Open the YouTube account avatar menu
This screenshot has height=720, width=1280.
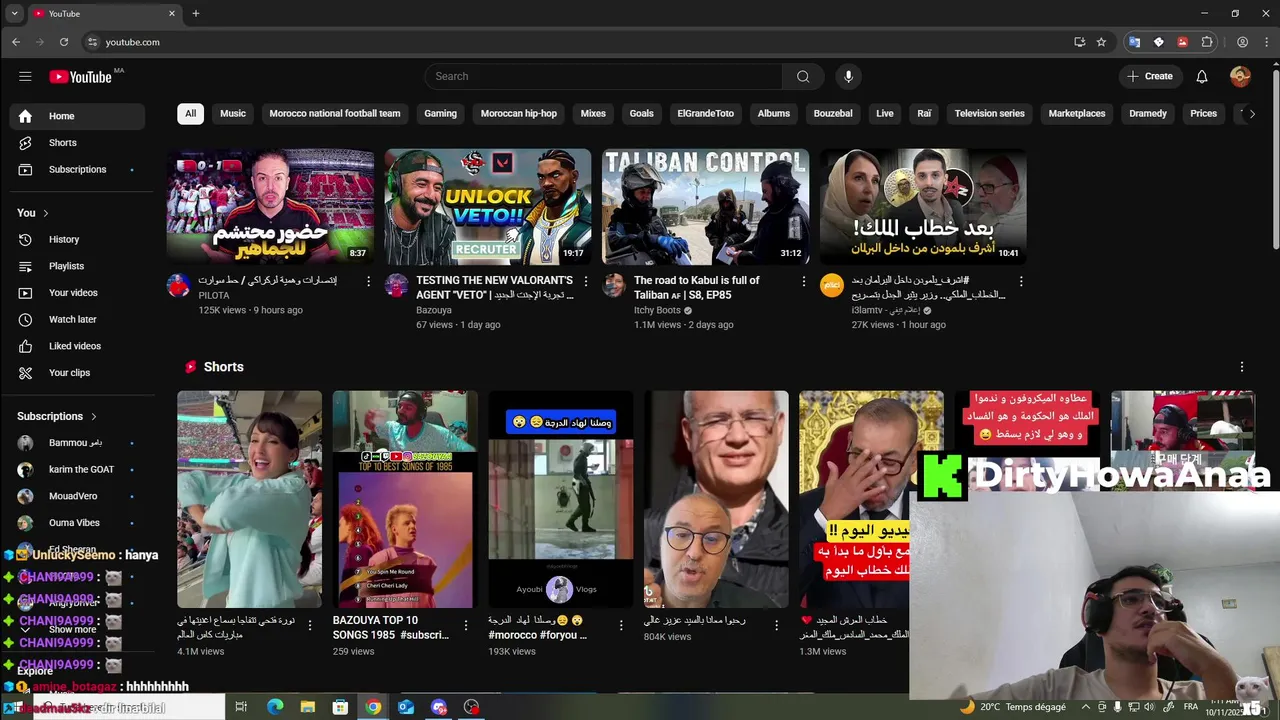[1240, 76]
